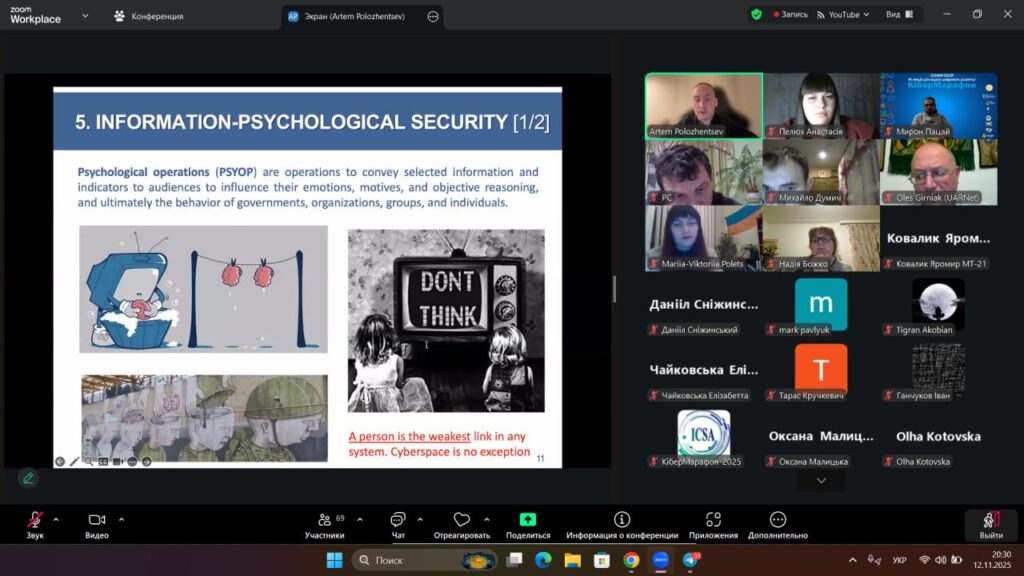The width and height of the screenshot is (1024, 576).
Task: Expand video options arrow next to Видео
Action: tap(121, 520)
